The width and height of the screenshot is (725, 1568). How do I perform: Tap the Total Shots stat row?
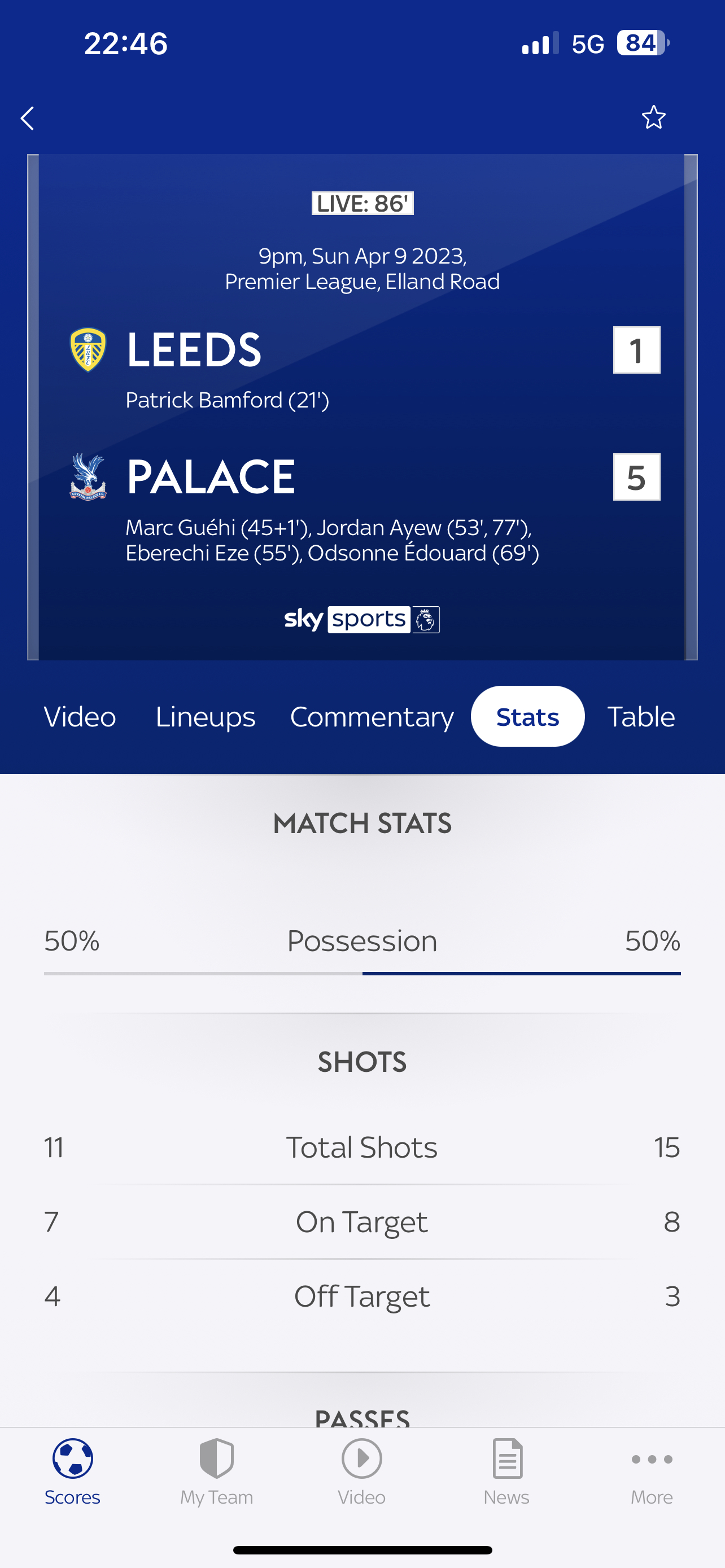(362, 1147)
